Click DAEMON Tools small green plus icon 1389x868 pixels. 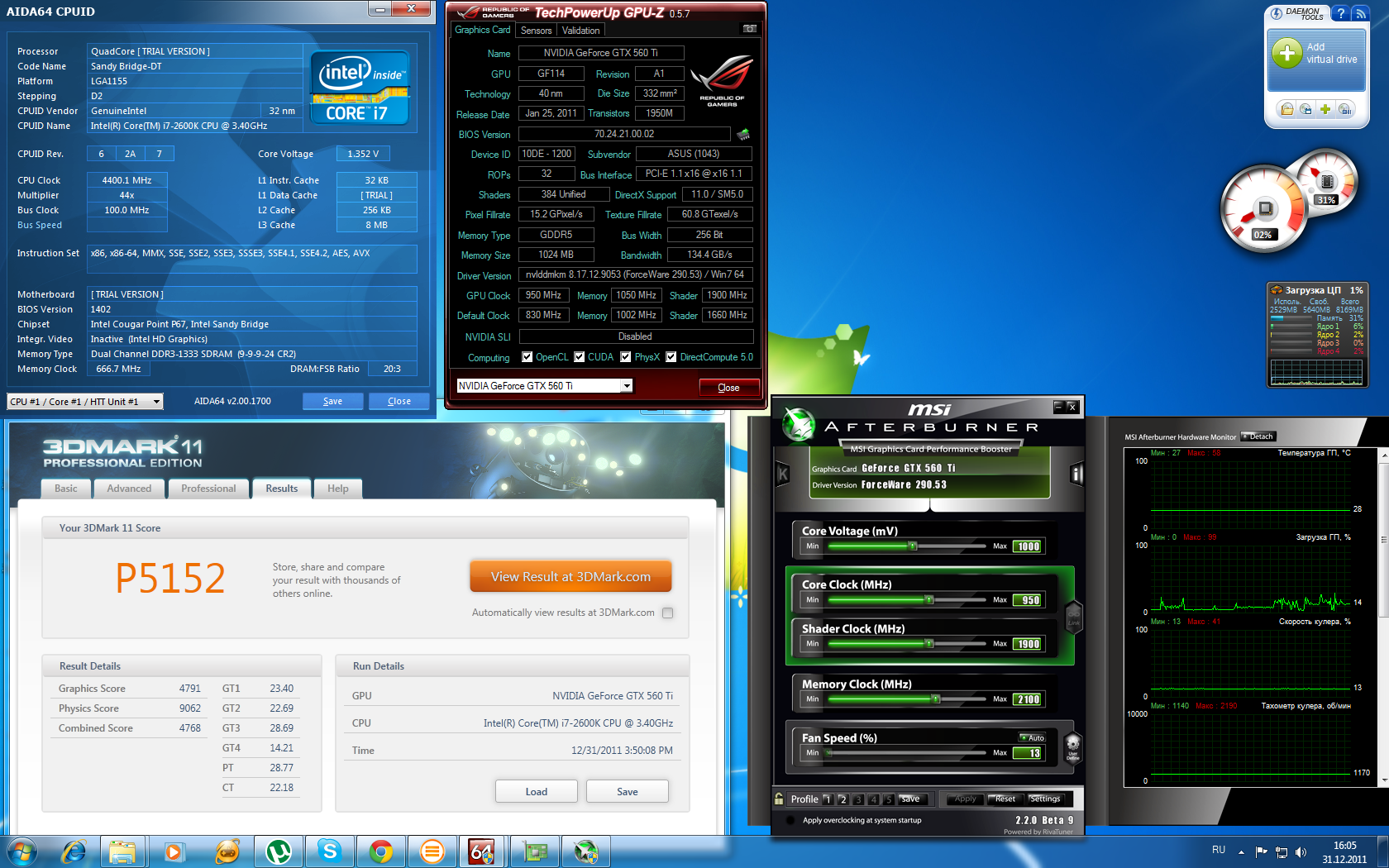pyautogui.click(x=1325, y=109)
